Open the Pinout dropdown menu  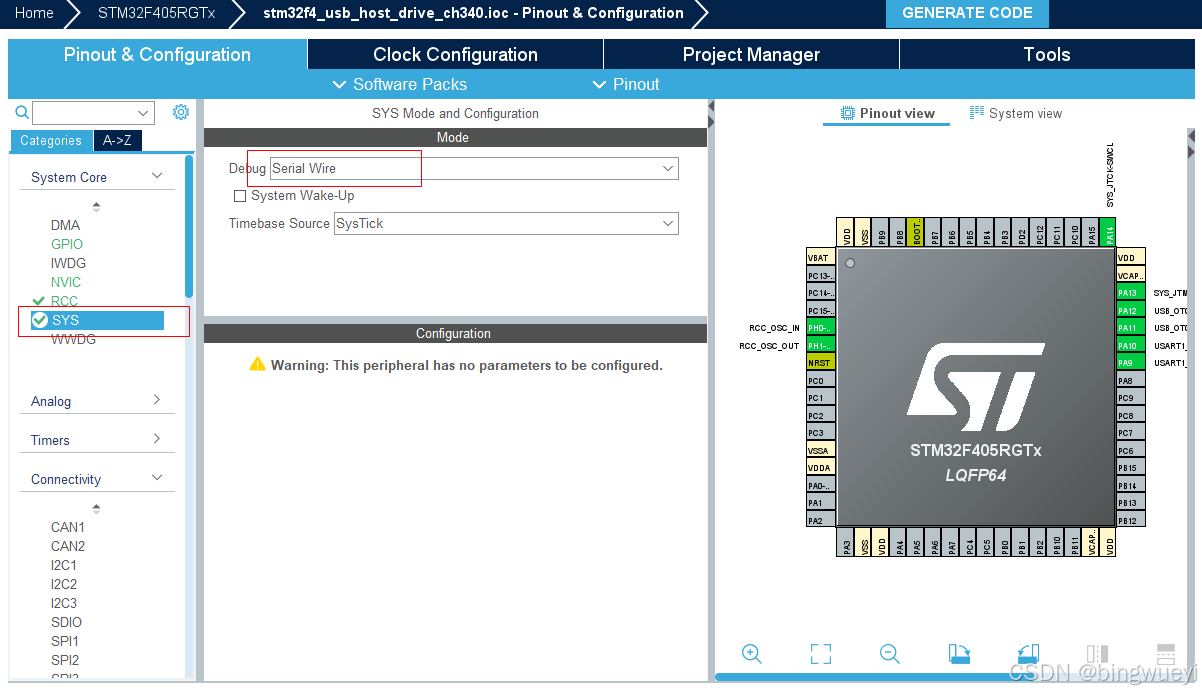coord(626,84)
